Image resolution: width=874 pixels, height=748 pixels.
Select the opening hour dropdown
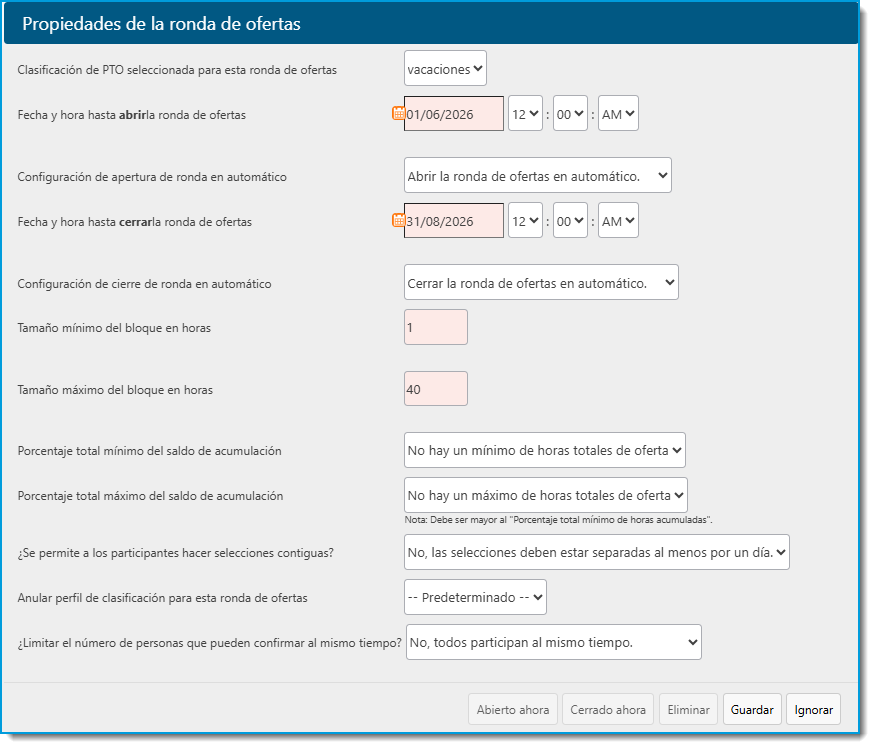pyautogui.click(x=525, y=114)
